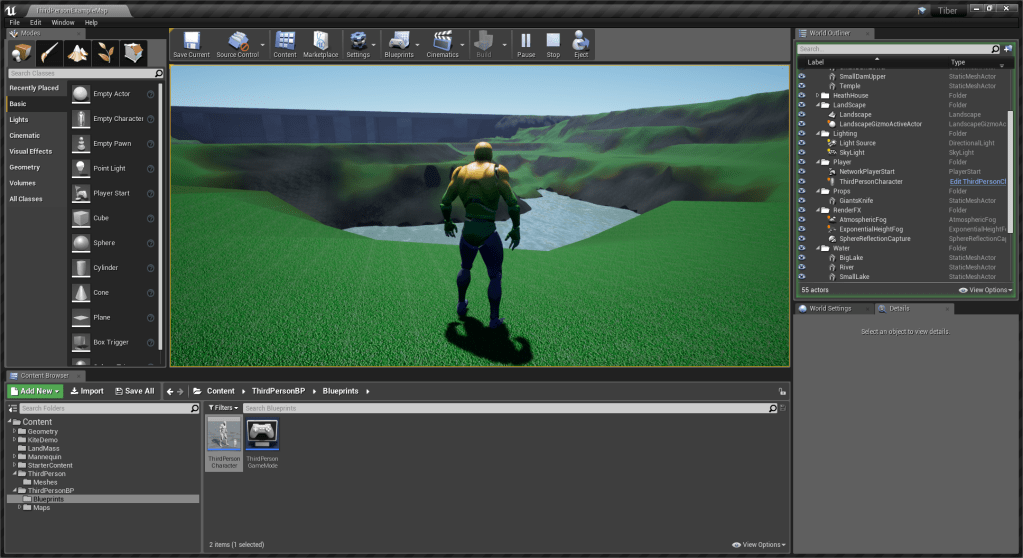
Task: Hide the BigLake actor via eye icon
Action: [801, 258]
